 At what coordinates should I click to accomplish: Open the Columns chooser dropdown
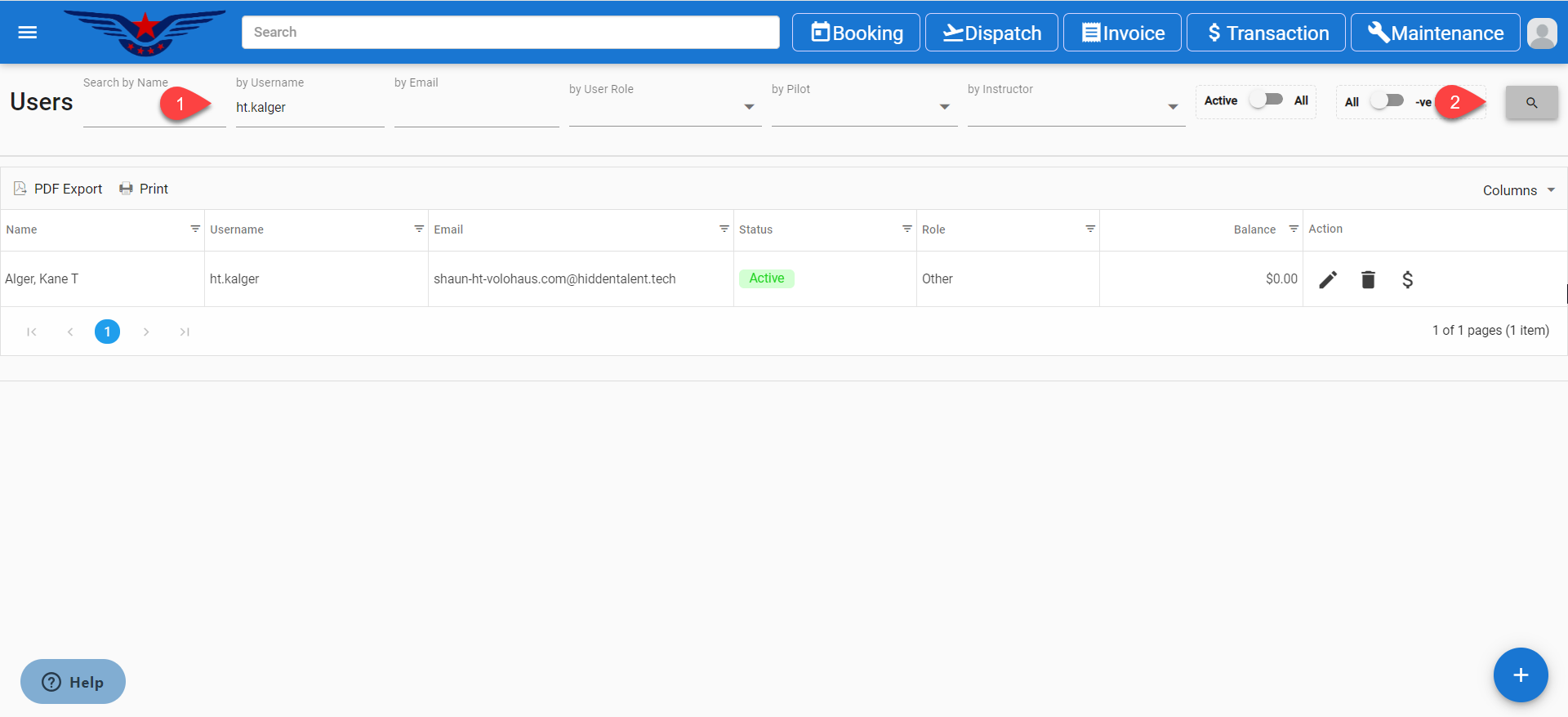pyautogui.click(x=1518, y=190)
